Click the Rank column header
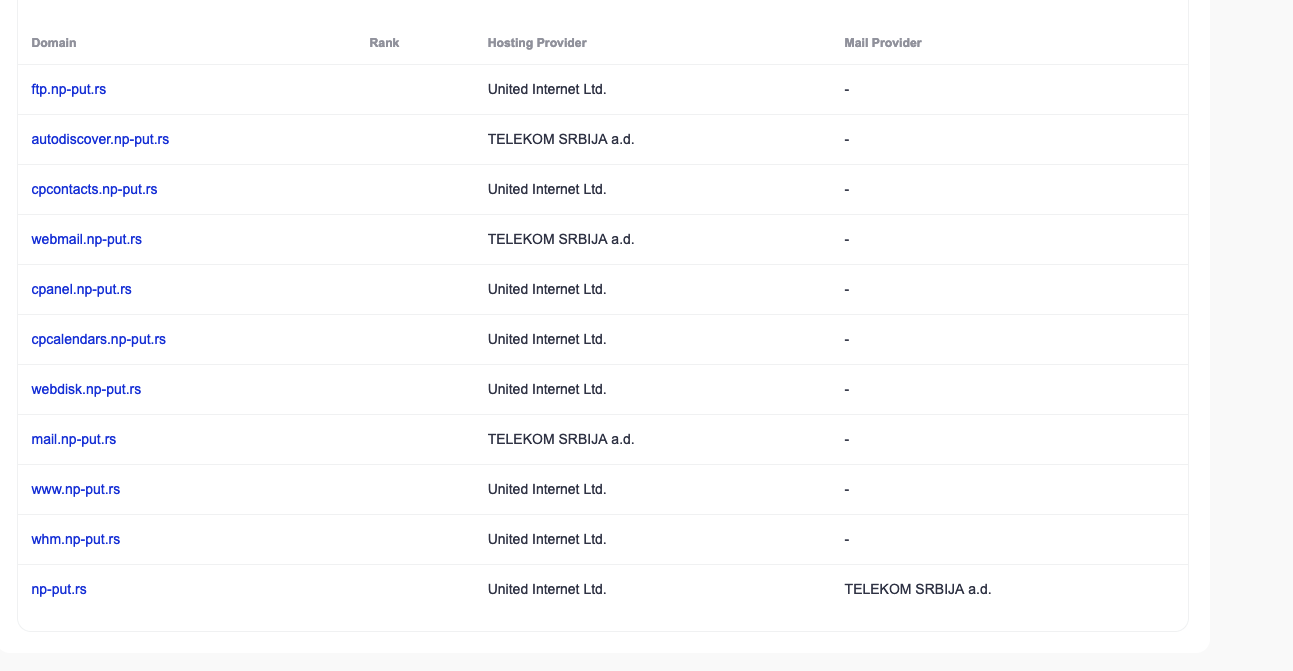1293x671 pixels. (384, 43)
